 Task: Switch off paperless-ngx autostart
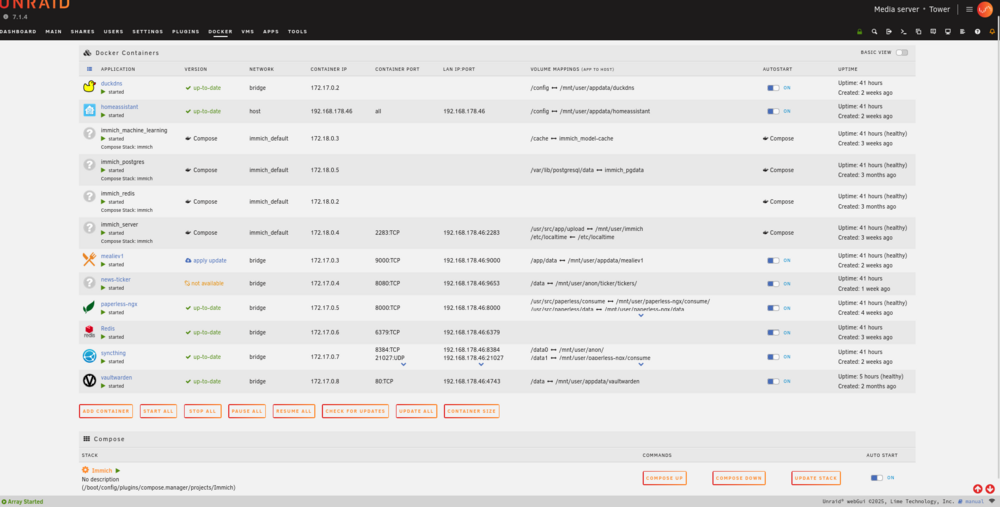click(x=774, y=308)
